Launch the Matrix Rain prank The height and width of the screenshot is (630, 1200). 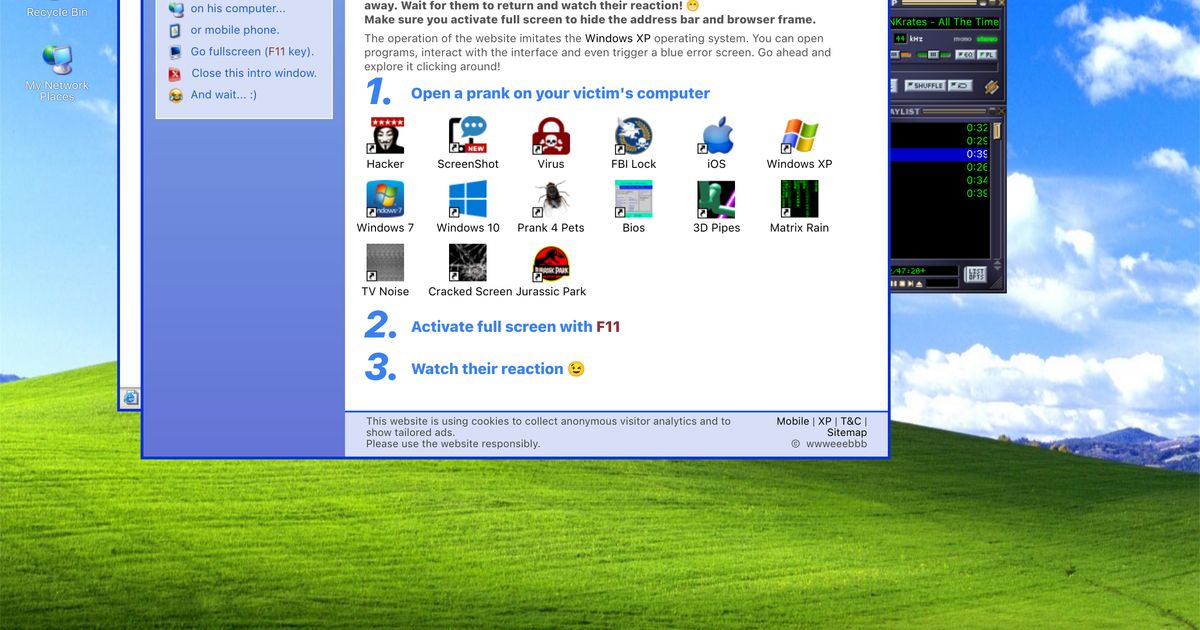pos(800,199)
